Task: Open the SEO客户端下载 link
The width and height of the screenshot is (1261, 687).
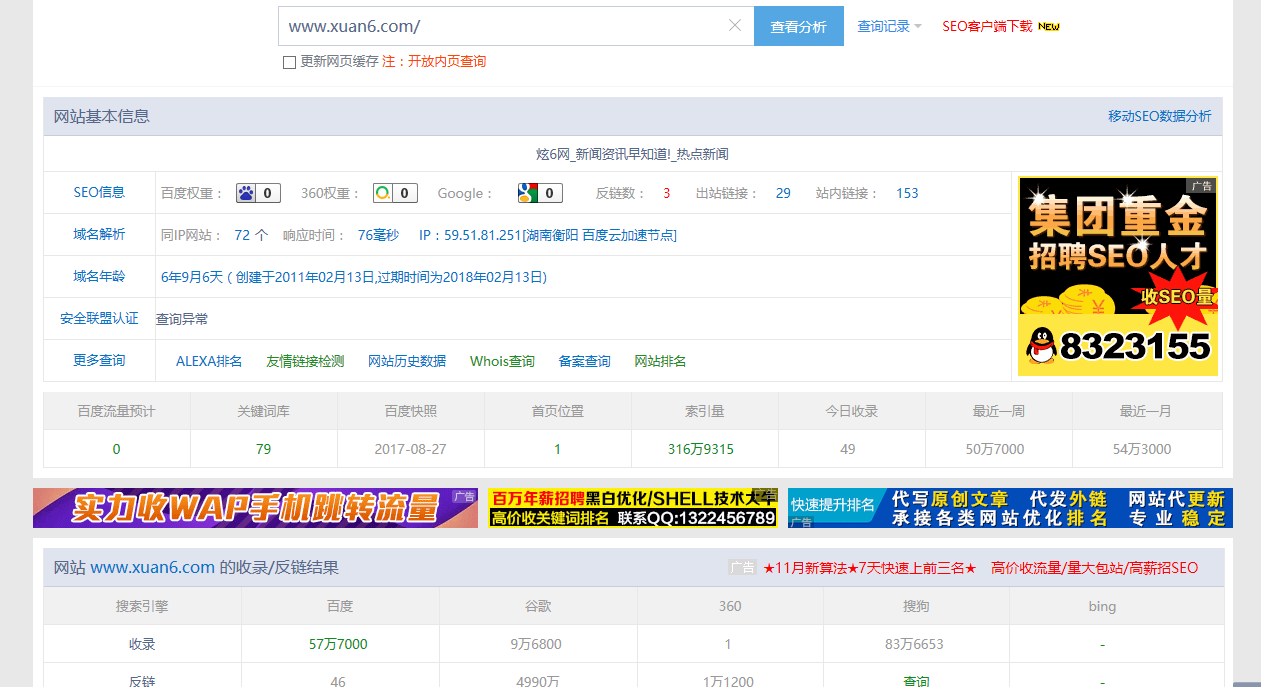Action: (987, 27)
